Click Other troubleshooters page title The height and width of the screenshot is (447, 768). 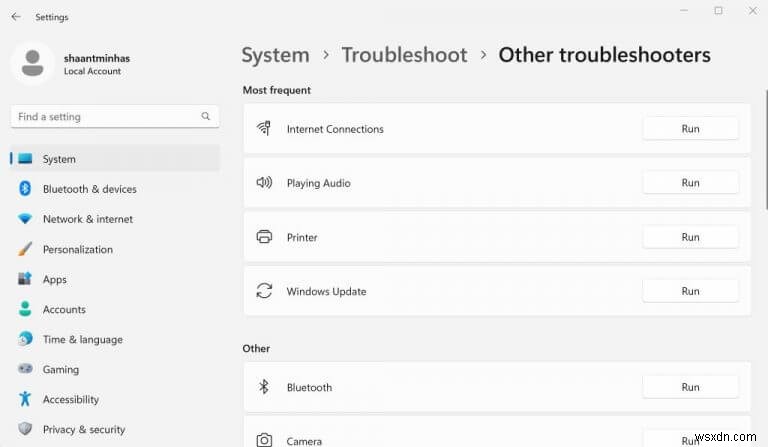[x=604, y=55]
